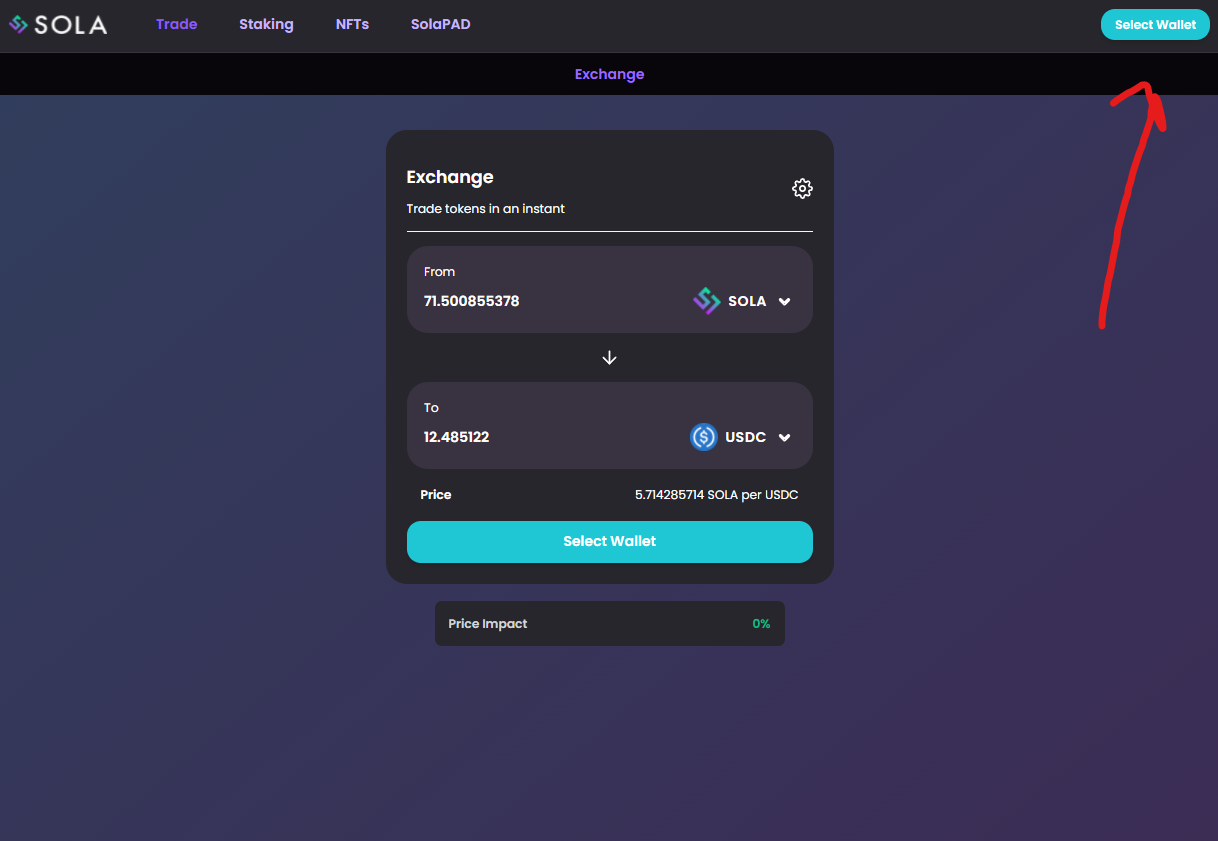Click the From label
Screen dimensions: 1218x841
click(x=440, y=272)
